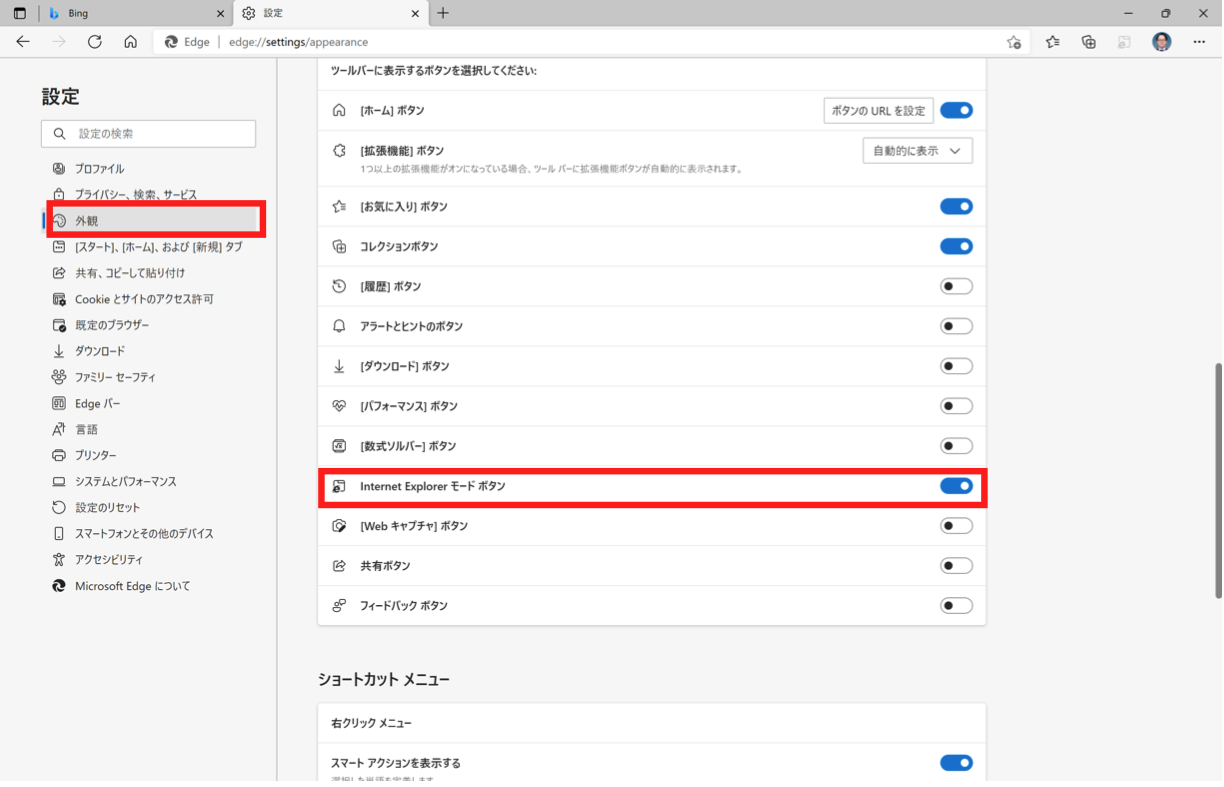Enable the [パフォーマンス] ボタン switch

point(956,406)
